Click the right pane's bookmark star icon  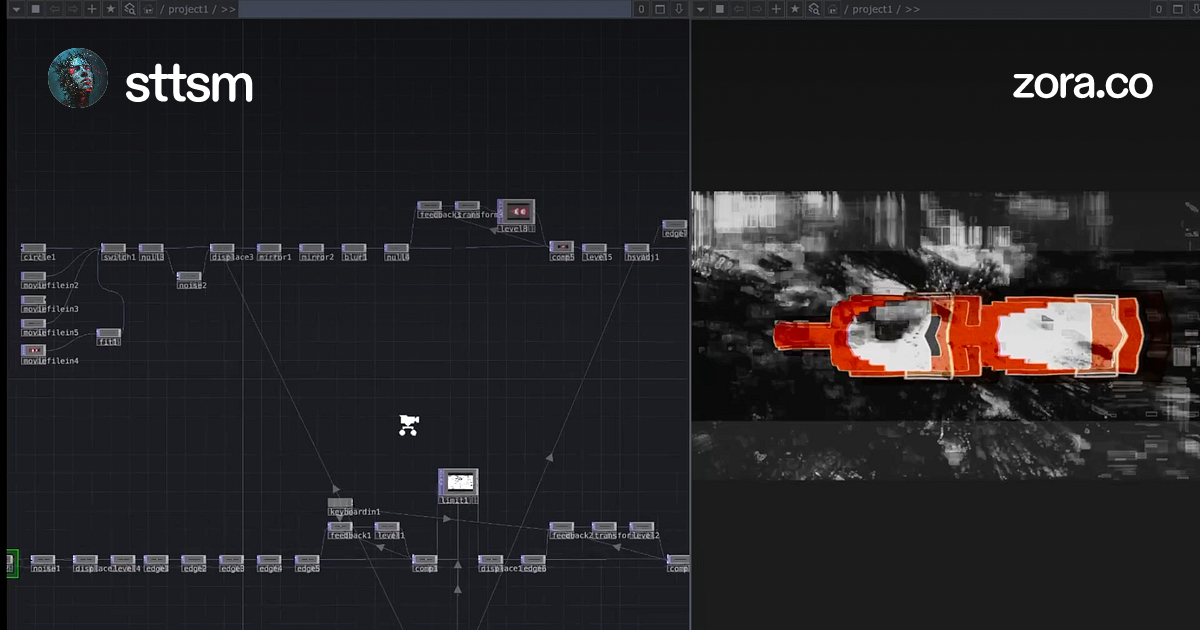coord(795,9)
